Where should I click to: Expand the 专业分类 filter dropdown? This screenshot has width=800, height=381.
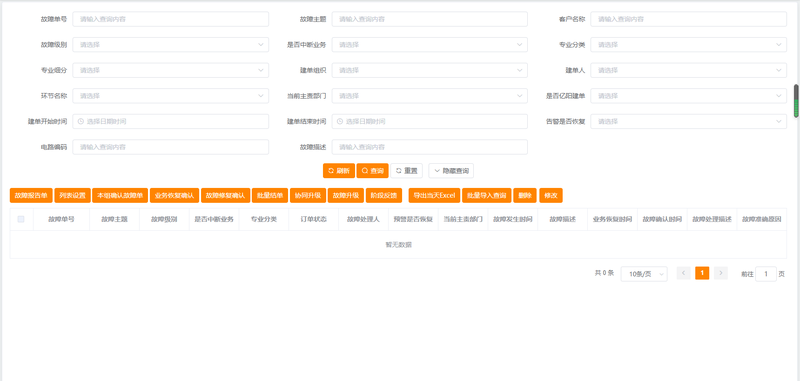coord(688,44)
